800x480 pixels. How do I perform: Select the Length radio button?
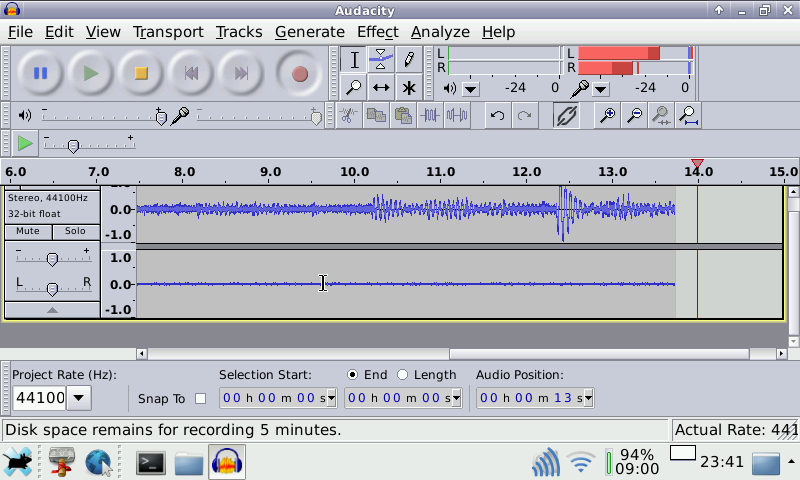click(403, 375)
